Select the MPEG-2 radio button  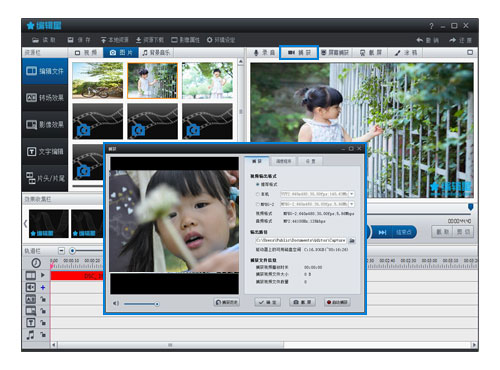258,204
